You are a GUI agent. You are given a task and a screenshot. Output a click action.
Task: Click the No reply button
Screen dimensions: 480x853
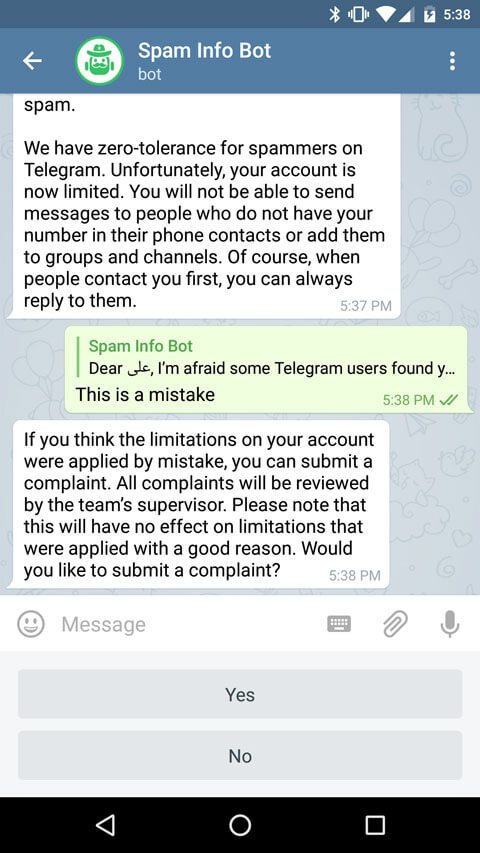240,756
